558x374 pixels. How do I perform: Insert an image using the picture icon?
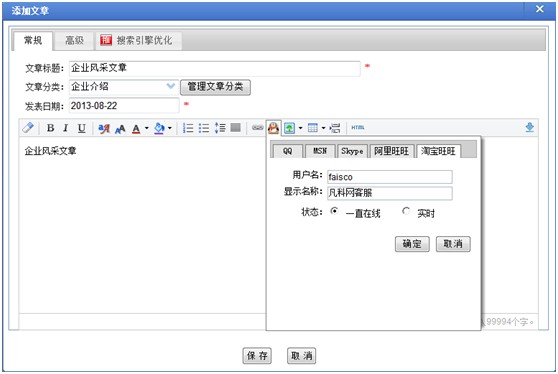pos(289,128)
